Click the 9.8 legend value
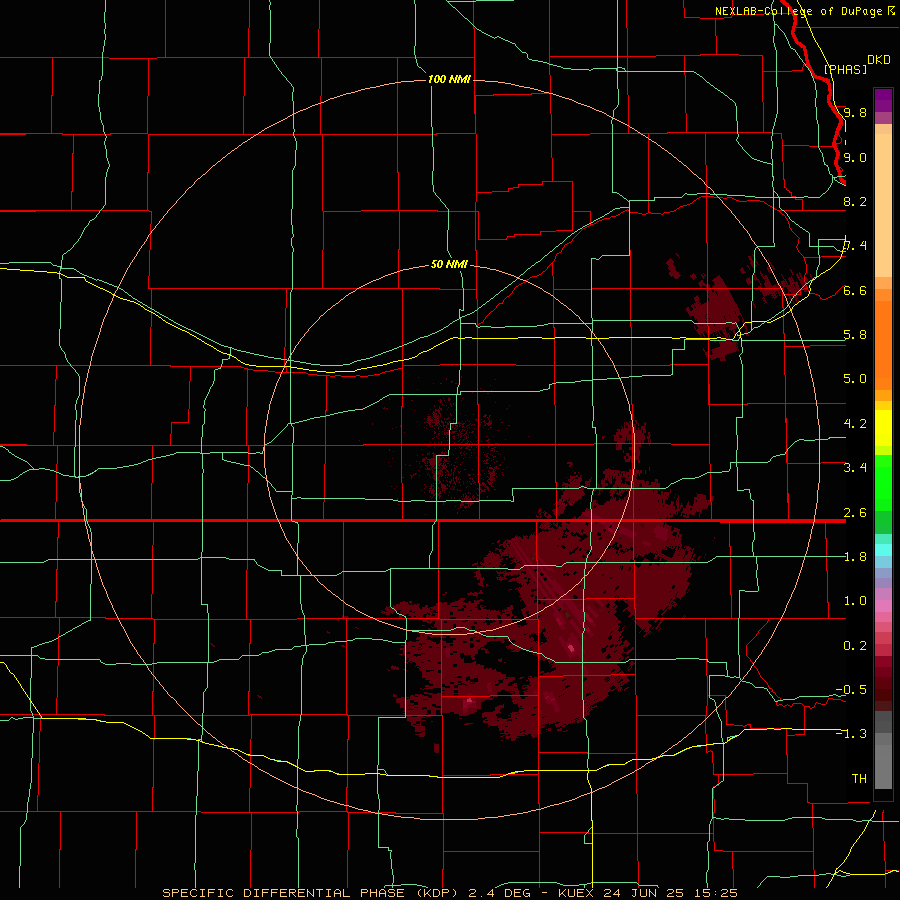The image size is (900, 900). click(x=855, y=112)
